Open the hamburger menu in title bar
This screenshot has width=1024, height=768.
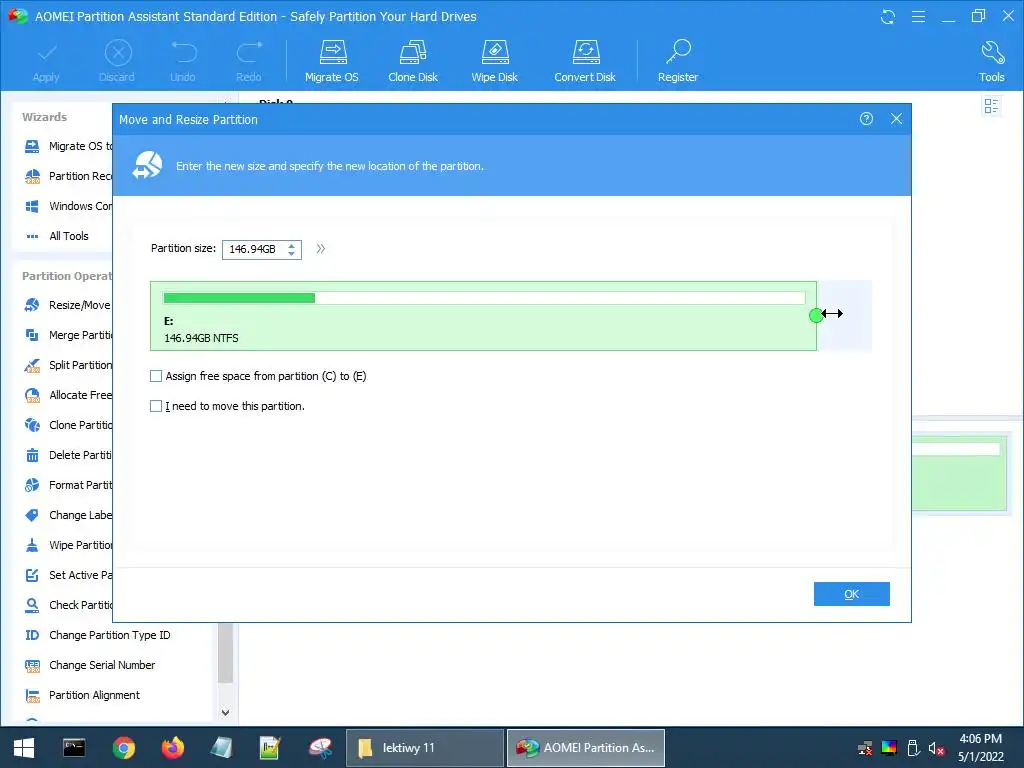(918, 16)
